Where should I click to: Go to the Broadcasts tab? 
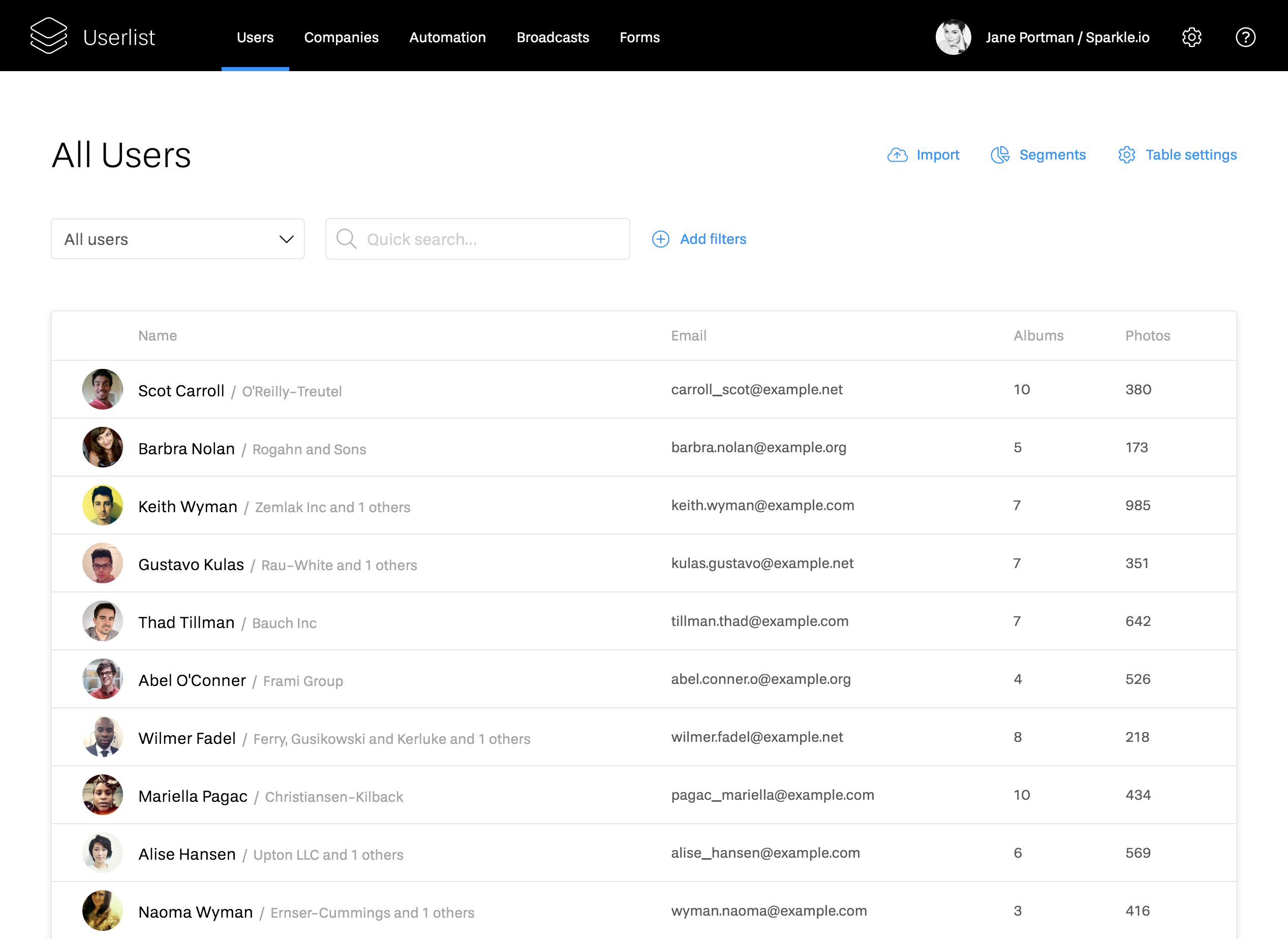click(x=553, y=38)
